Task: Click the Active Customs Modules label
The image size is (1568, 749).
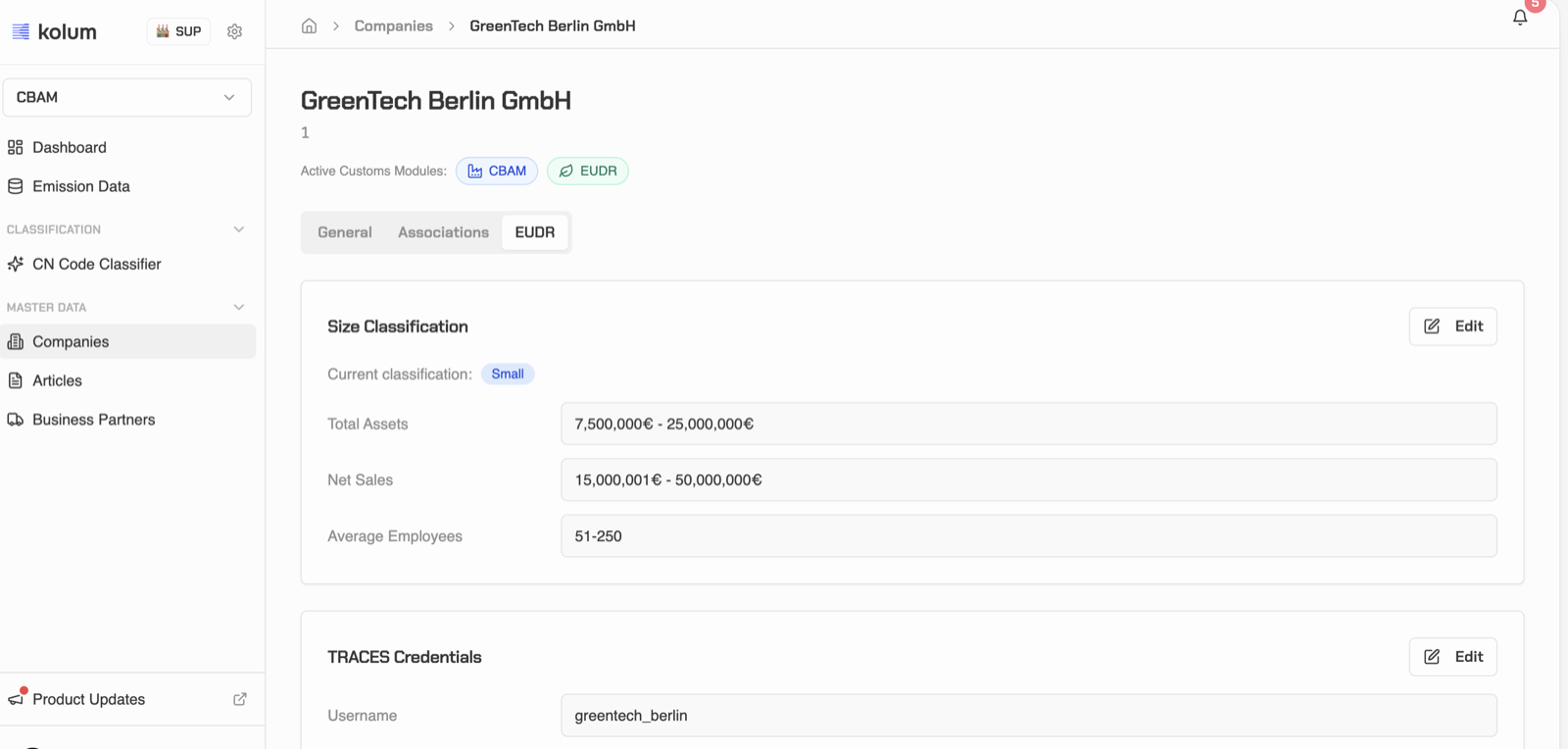Action: pos(373,171)
